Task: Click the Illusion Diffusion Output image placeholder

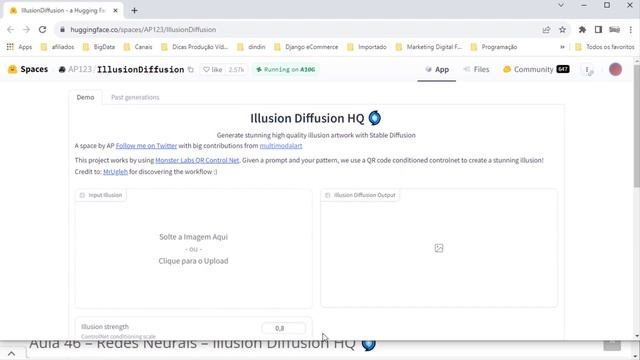Action: click(439, 248)
